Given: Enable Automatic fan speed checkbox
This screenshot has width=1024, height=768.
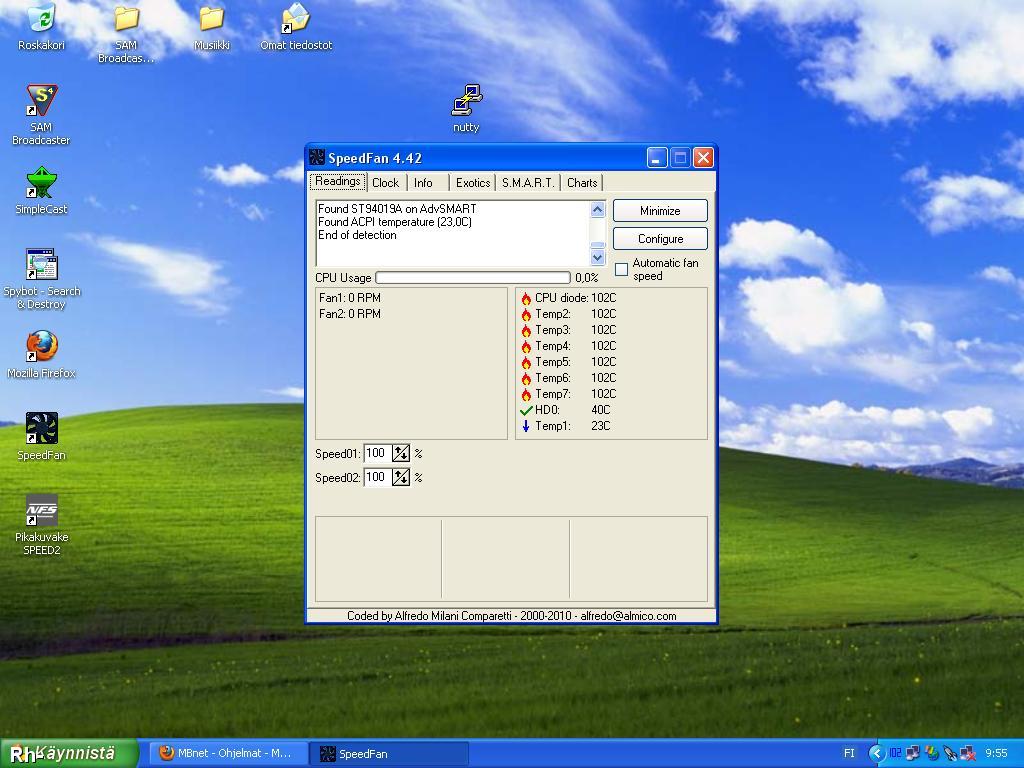Looking at the screenshot, I should (621, 269).
